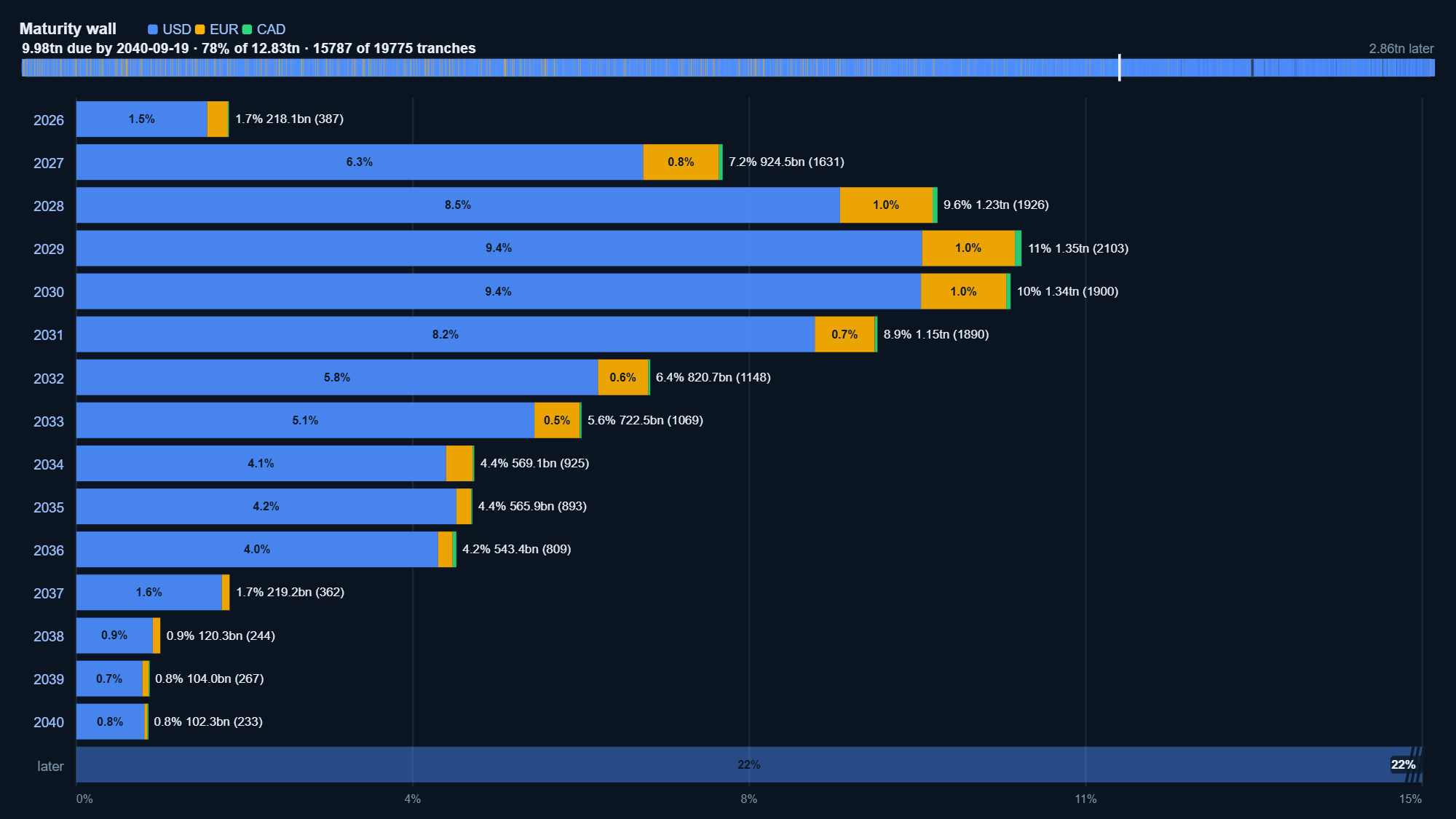Click '0.9% 120.3bn (244)' total label

pyautogui.click(x=221, y=636)
